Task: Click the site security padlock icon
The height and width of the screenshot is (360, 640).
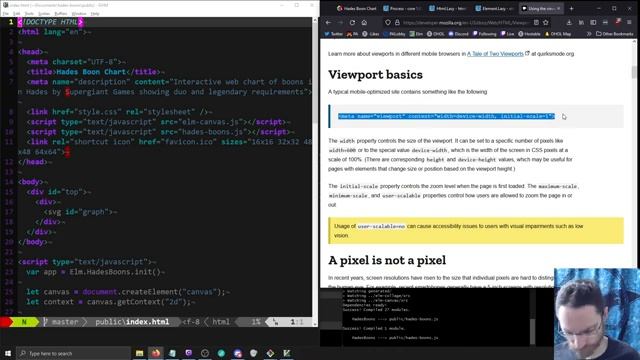Action: 397,22
